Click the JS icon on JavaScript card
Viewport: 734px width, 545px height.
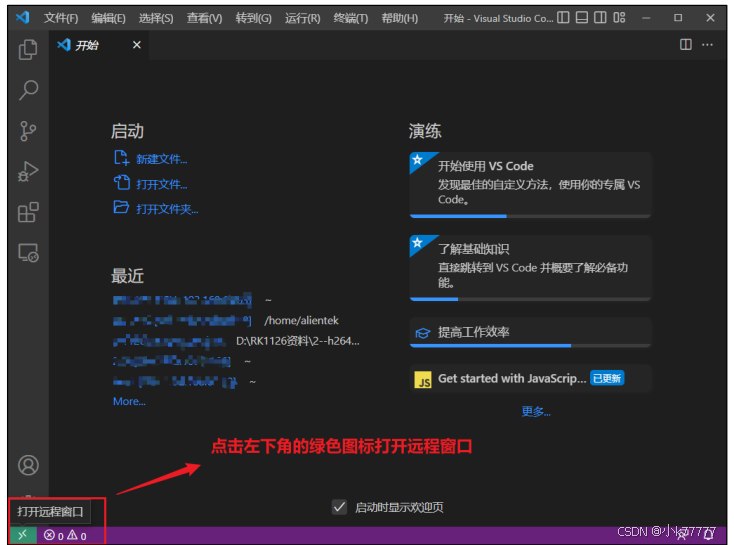click(423, 379)
